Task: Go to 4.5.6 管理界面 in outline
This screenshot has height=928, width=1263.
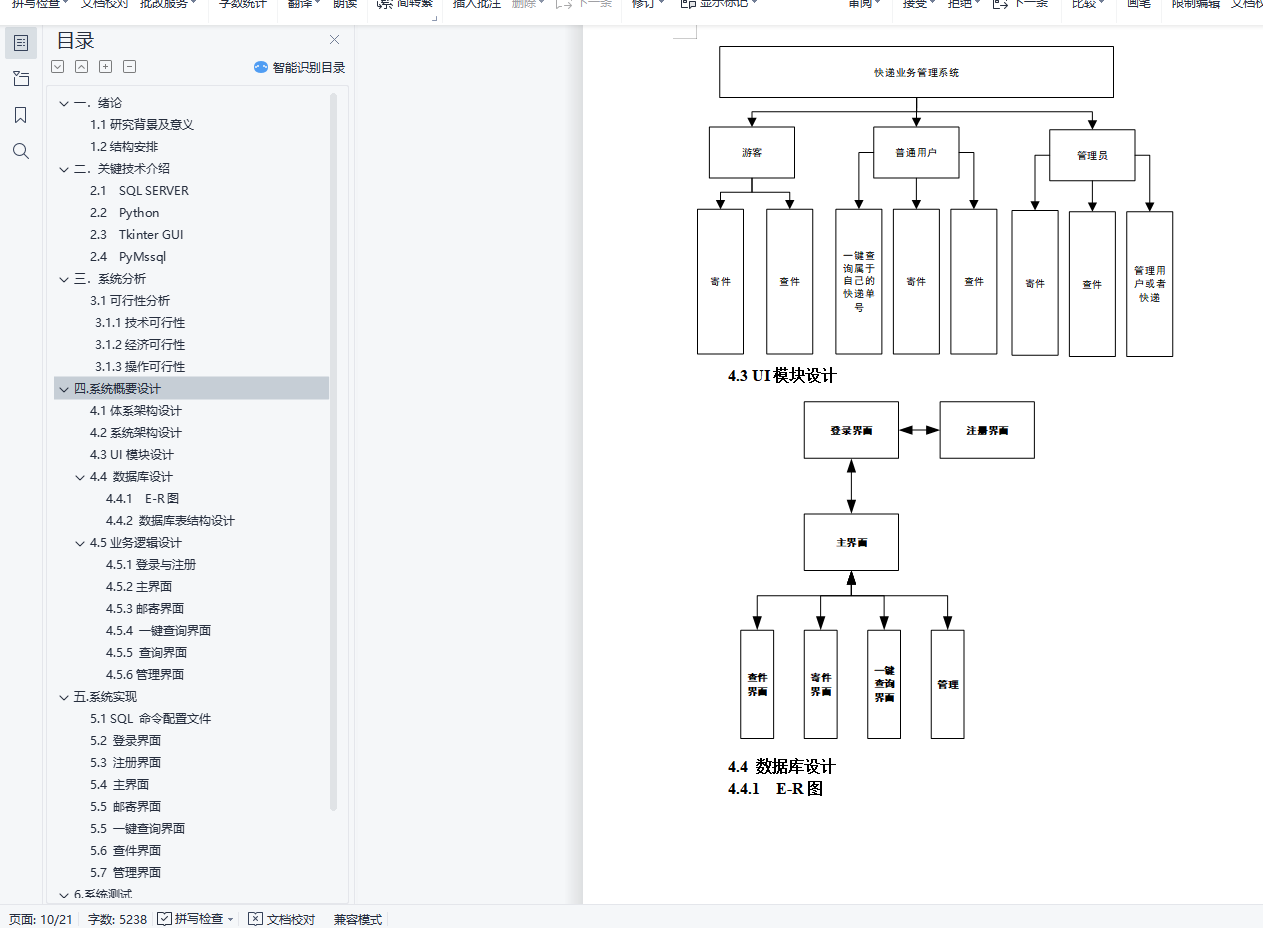Action: pyautogui.click(x=145, y=675)
